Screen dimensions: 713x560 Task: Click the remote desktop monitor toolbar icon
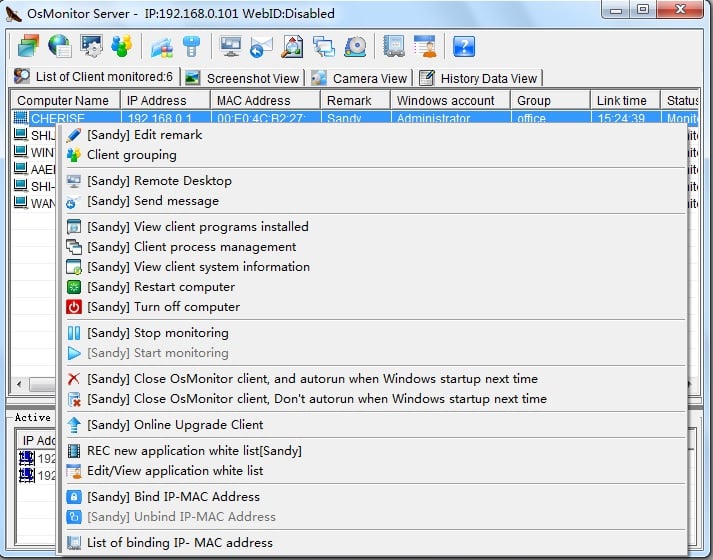231,46
